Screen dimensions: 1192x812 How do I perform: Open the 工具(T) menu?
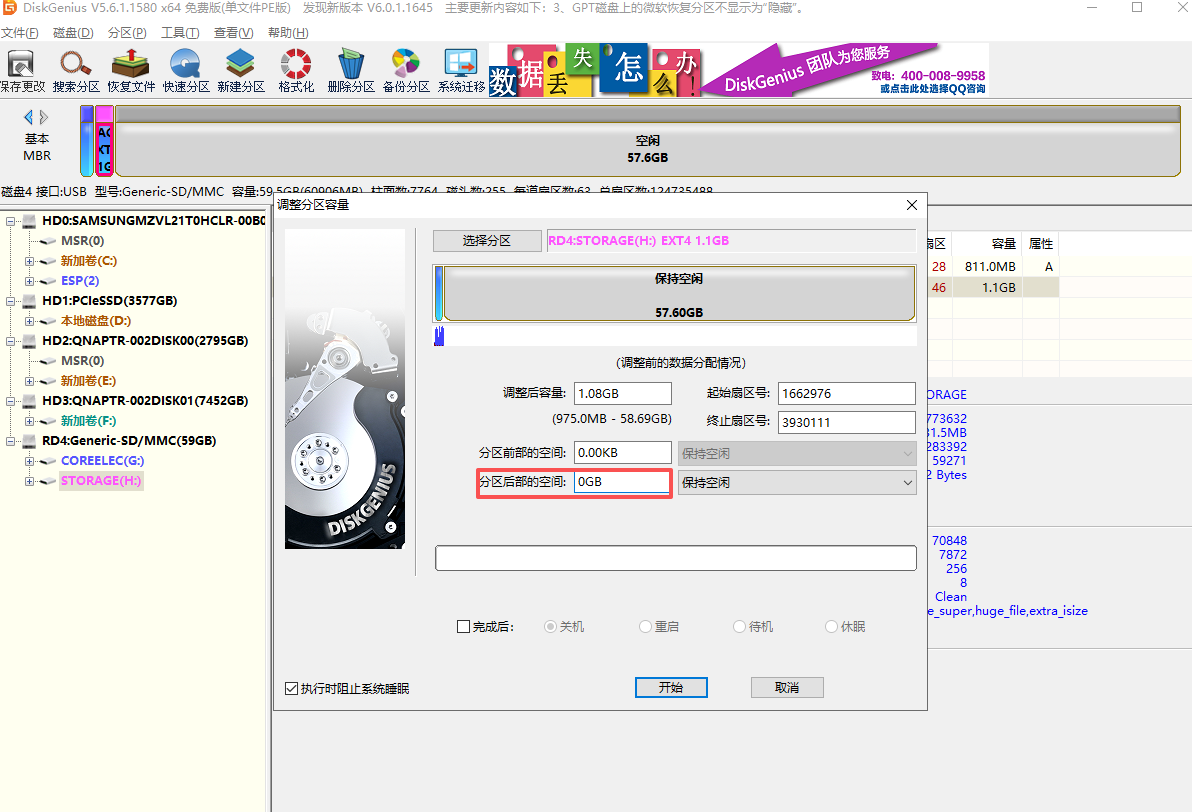click(178, 33)
